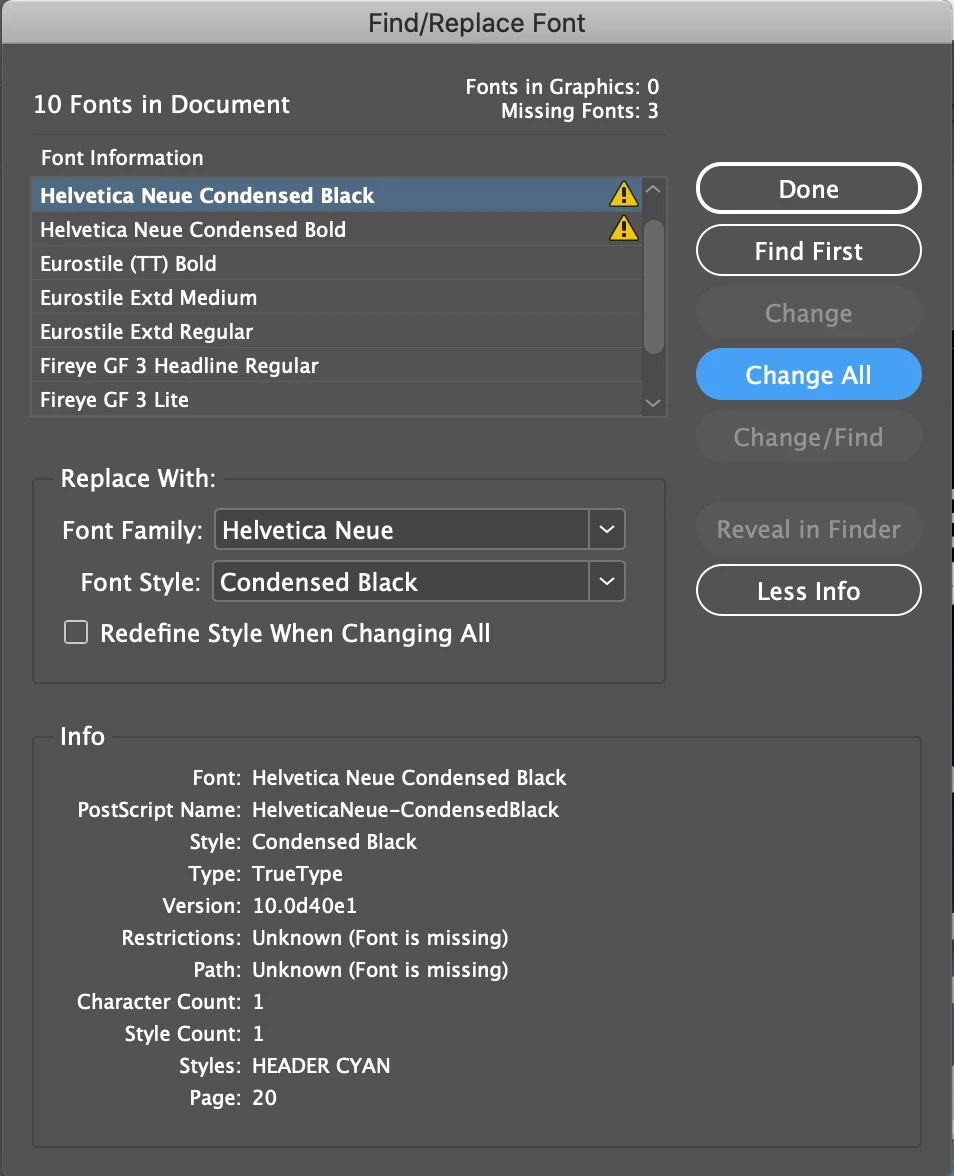Click the Version value 10.0d40e1
The width and height of the screenshot is (954, 1176).
[x=304, y=905]
